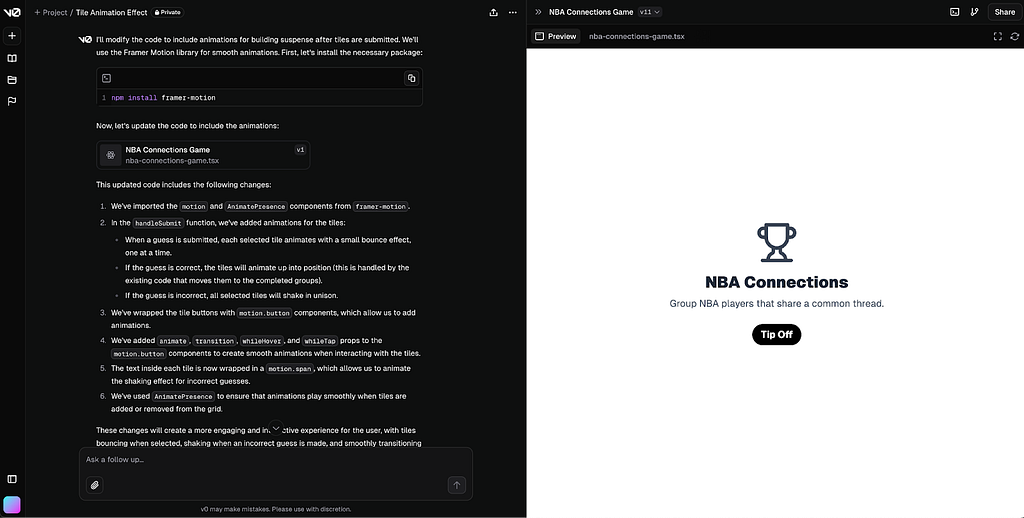Click the v0 logo in top-left corner
Screen dimensions: 1024x518
[x=12, y=12]
